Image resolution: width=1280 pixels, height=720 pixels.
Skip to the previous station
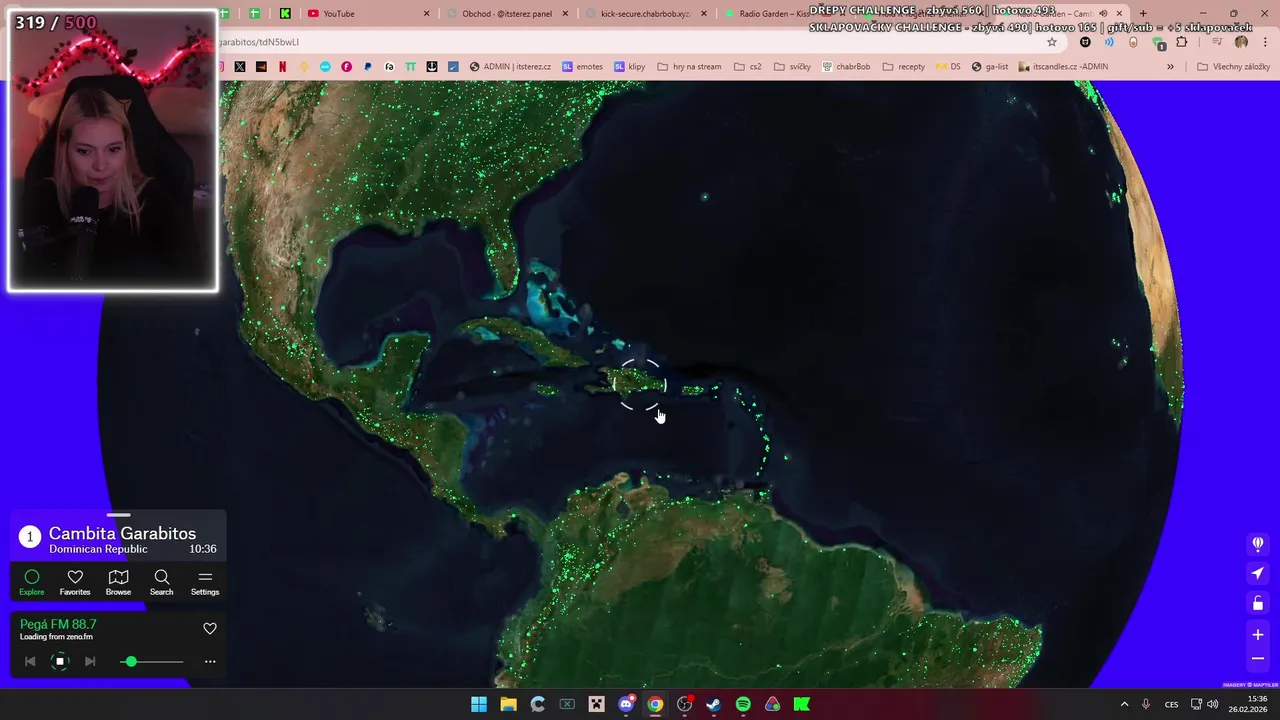click(30, 661)
